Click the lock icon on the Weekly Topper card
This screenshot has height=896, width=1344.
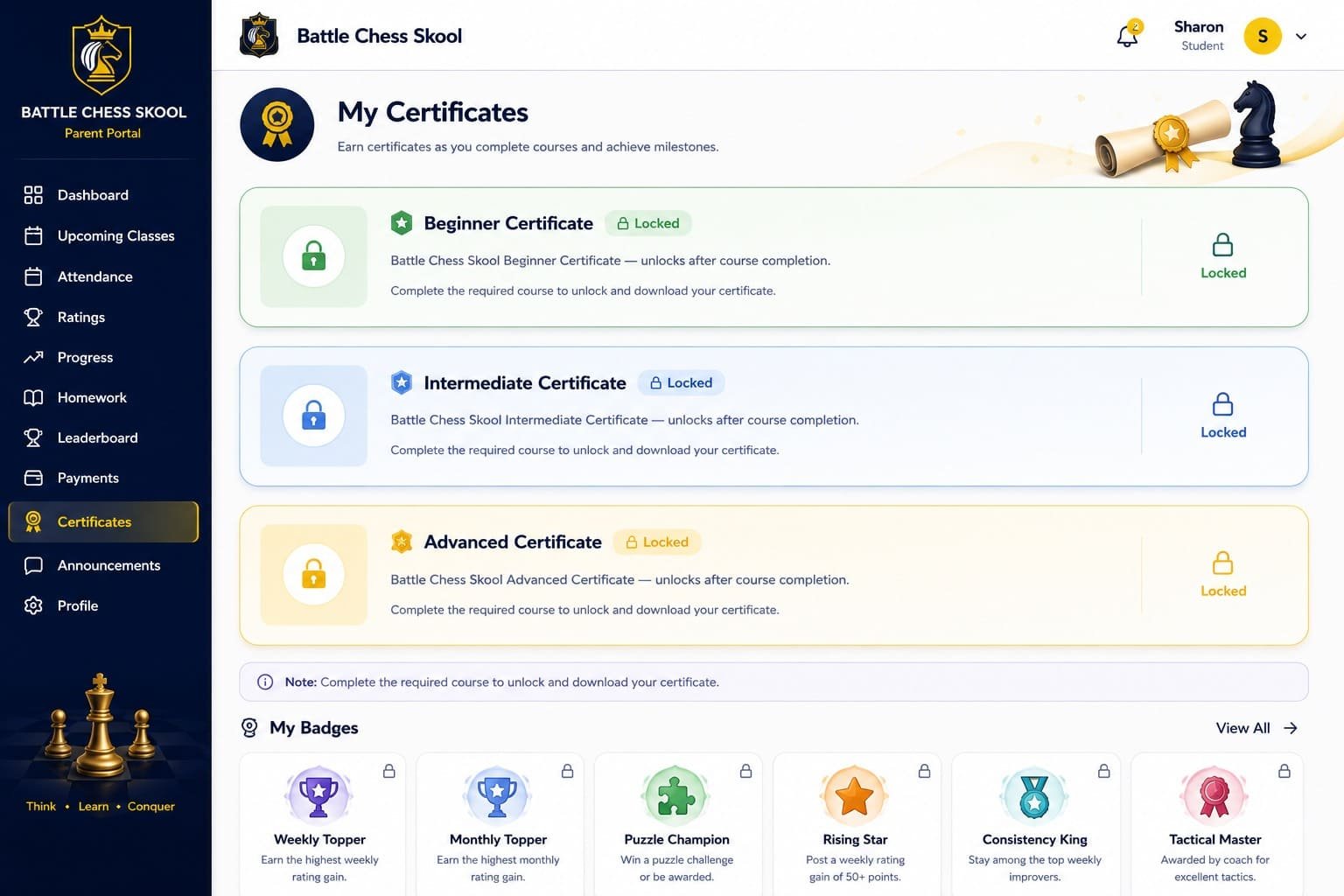click(x=389, y=771)
